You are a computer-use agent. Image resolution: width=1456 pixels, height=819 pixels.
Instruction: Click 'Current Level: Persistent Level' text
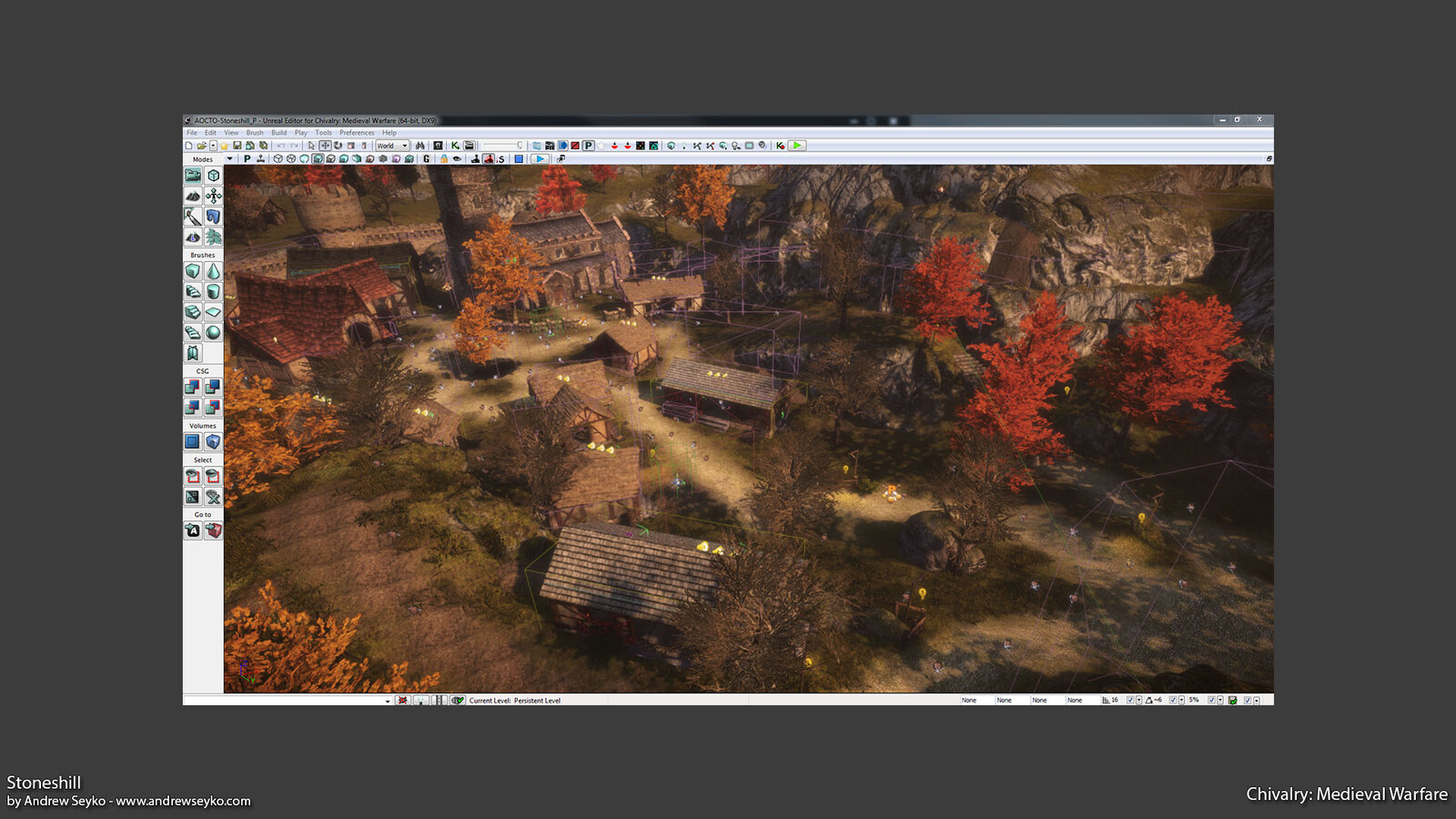tap(515, 701)
